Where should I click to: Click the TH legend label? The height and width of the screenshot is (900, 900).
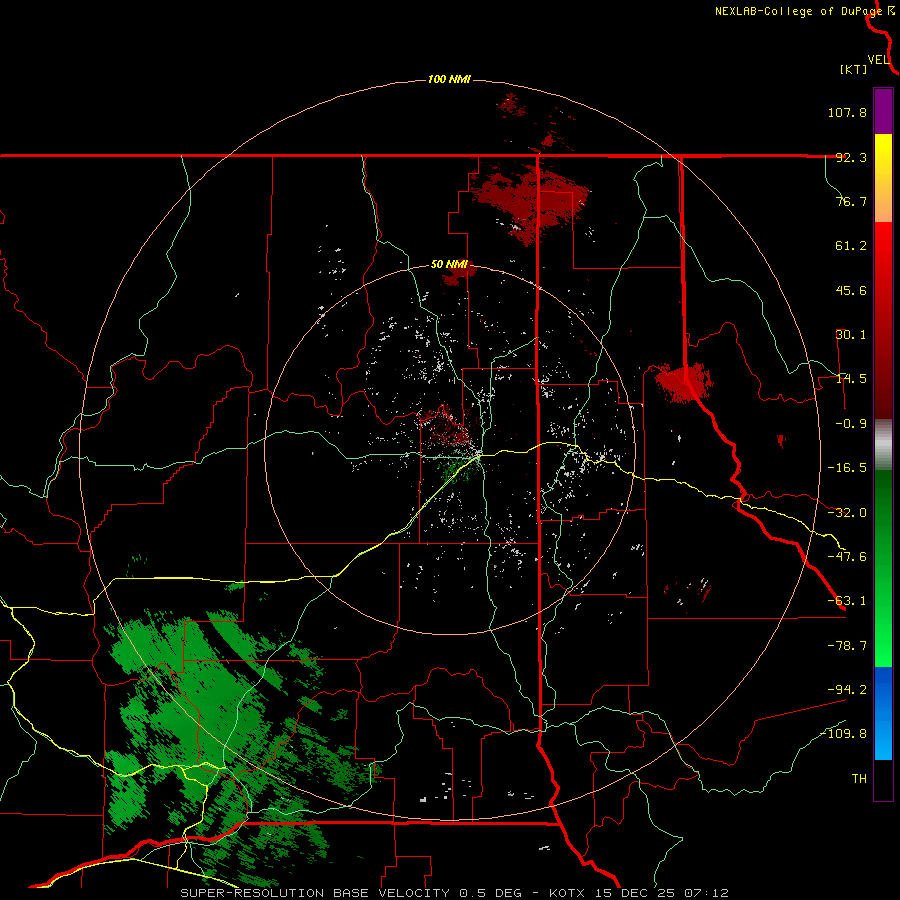pyautogui.click(x=859, y=779)
